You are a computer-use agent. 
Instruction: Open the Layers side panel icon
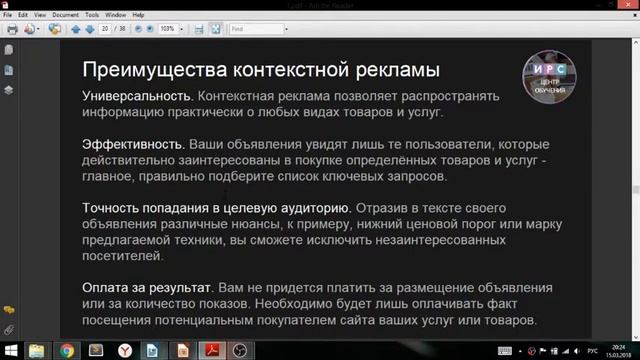(x=9, y=90)
